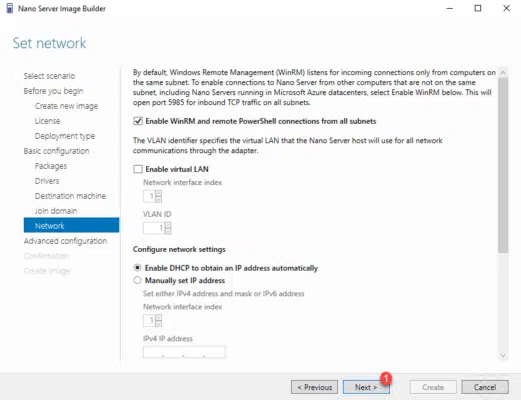The width and height of the screenshot is (521, 400).
Task: Close the Nano Server Image Builder window
Action: [506, 8]
